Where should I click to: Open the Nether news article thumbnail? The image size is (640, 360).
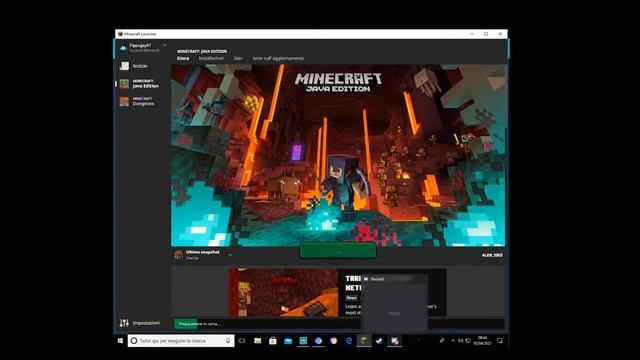pyautogui.click(x=284, y=292)
